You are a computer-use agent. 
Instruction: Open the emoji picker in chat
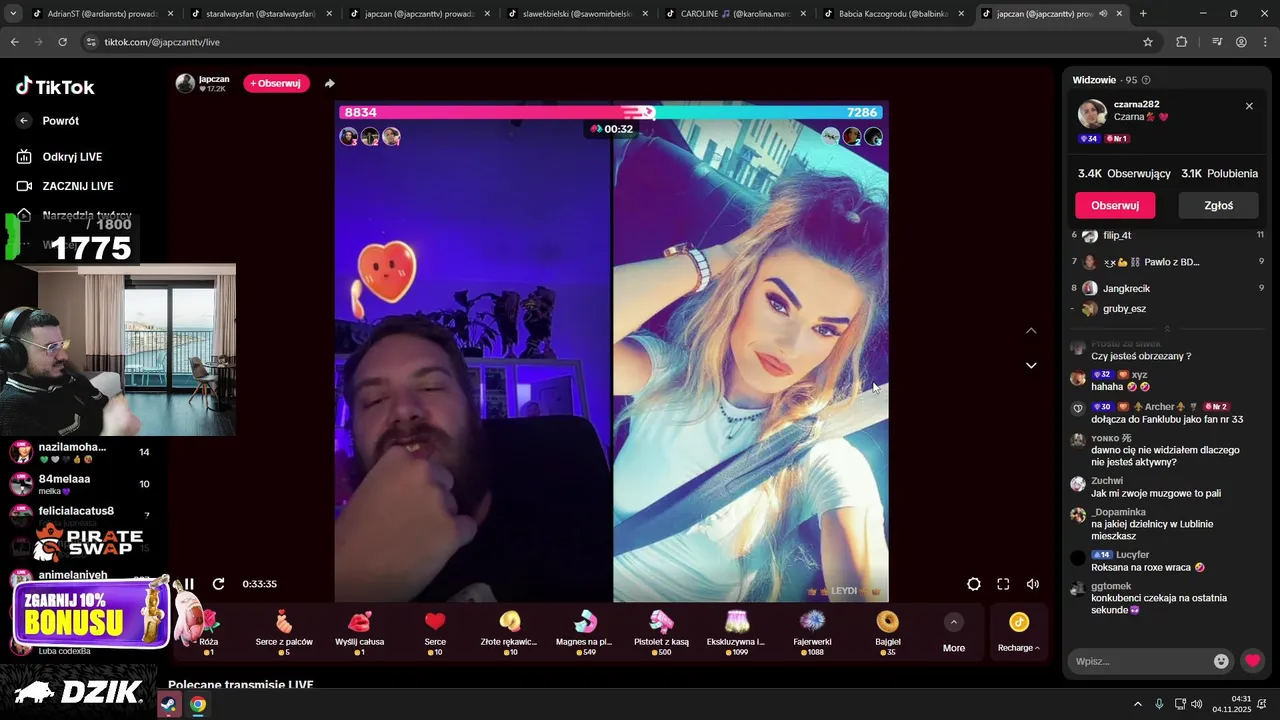point(1221,661)
